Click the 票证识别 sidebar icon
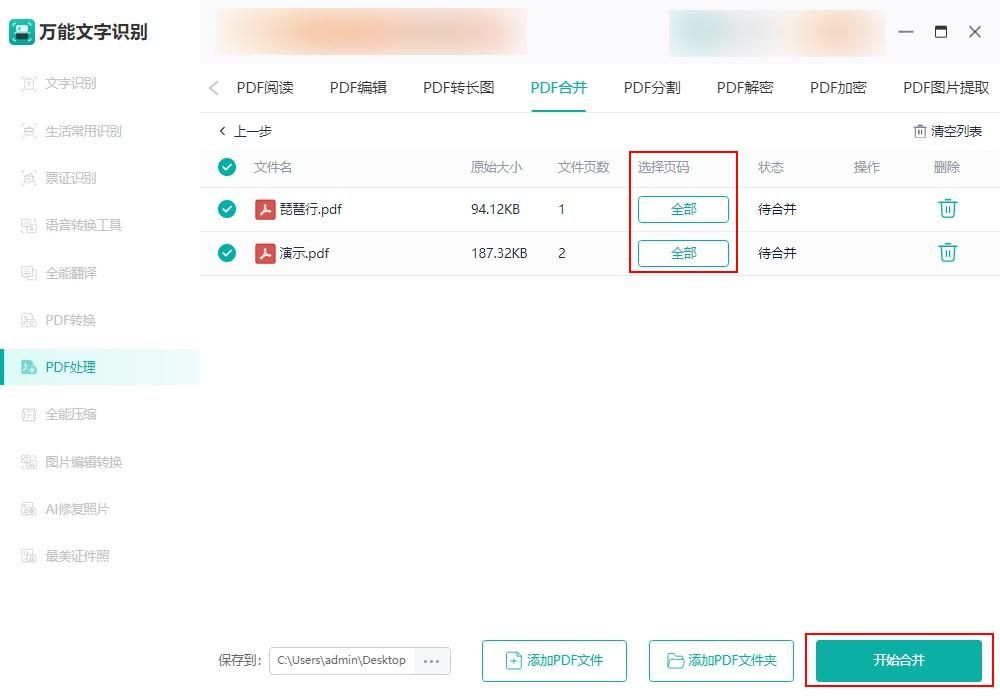This screenshot has width=1000, height=700. 29,178
